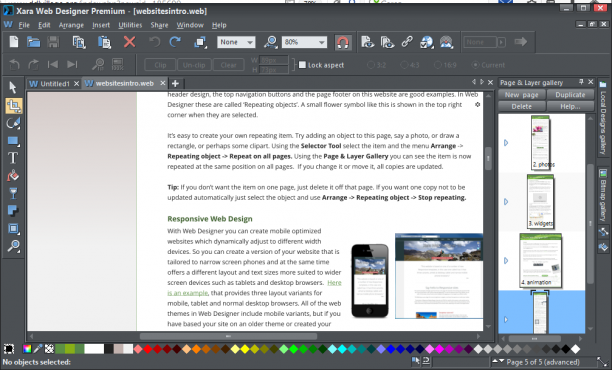Viewport: 612px width, 370px height.
Task: Open the Edit menu
Action: pos(44,25)
